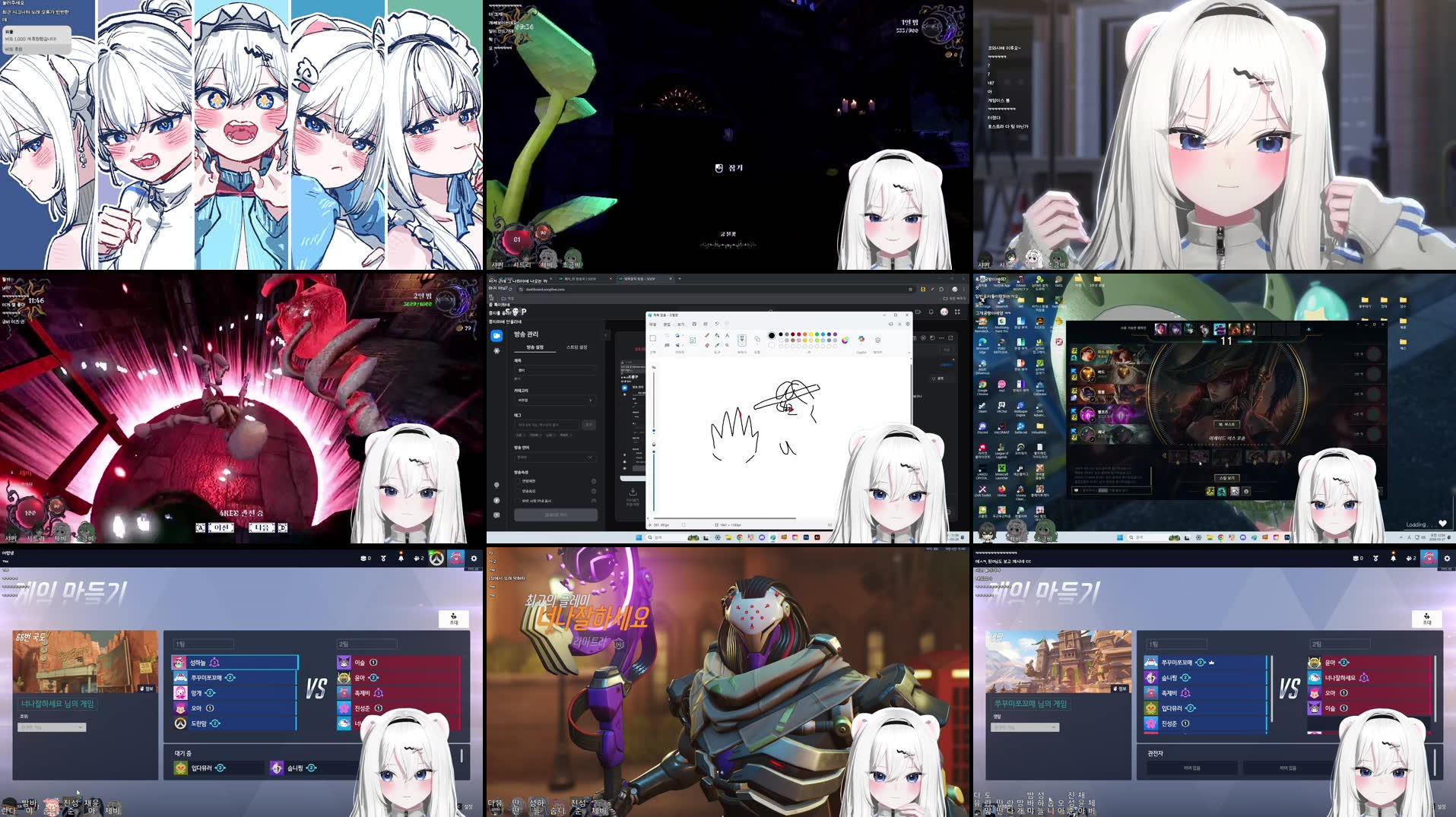Open the 방송 언어 language dropdown
Image resolution: width=1456 pixels, height=817 pixels.
[x=554, y=458]
